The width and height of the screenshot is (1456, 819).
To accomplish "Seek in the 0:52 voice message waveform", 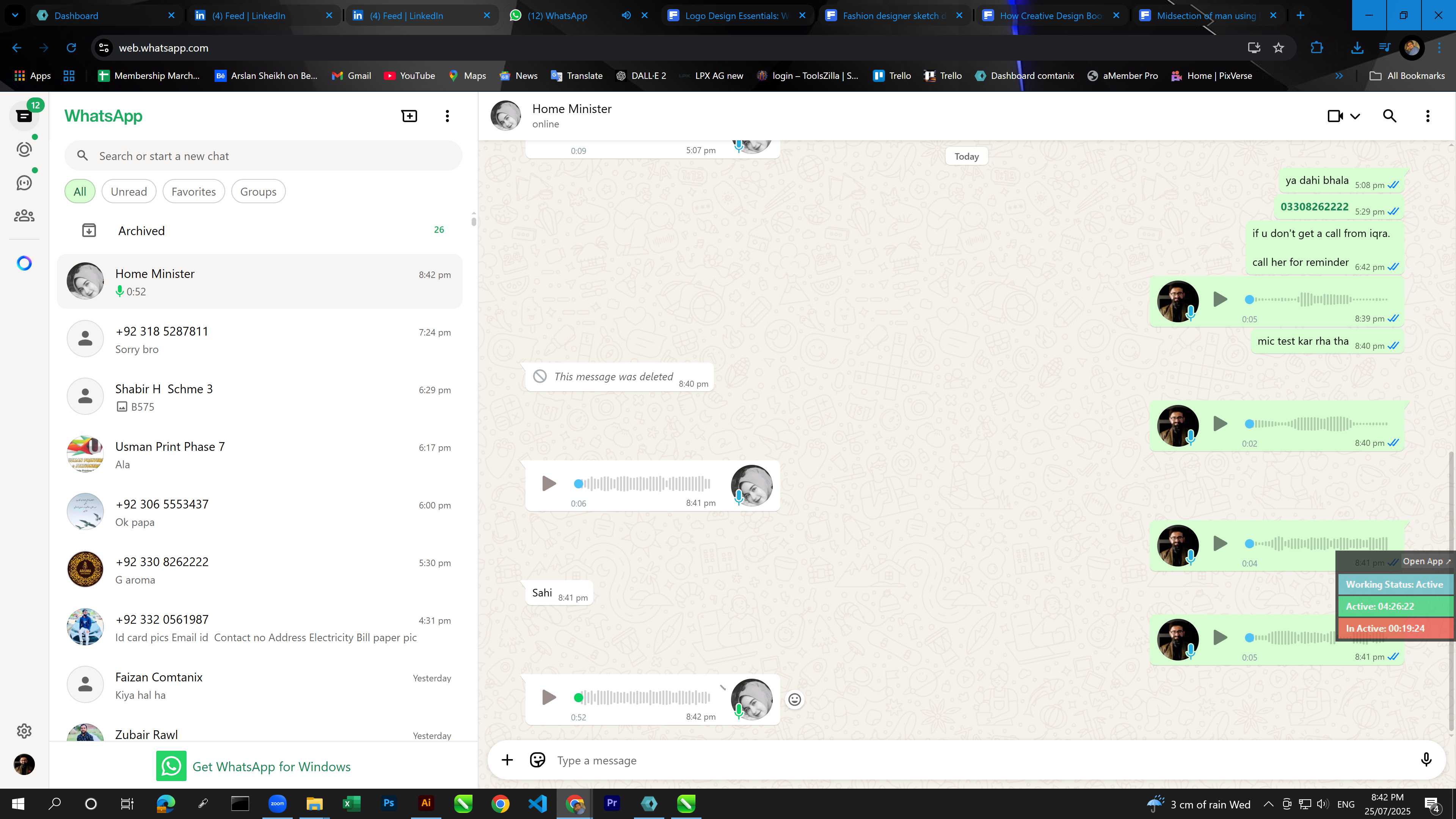I will pyautogui.click(x=642, y=697).
